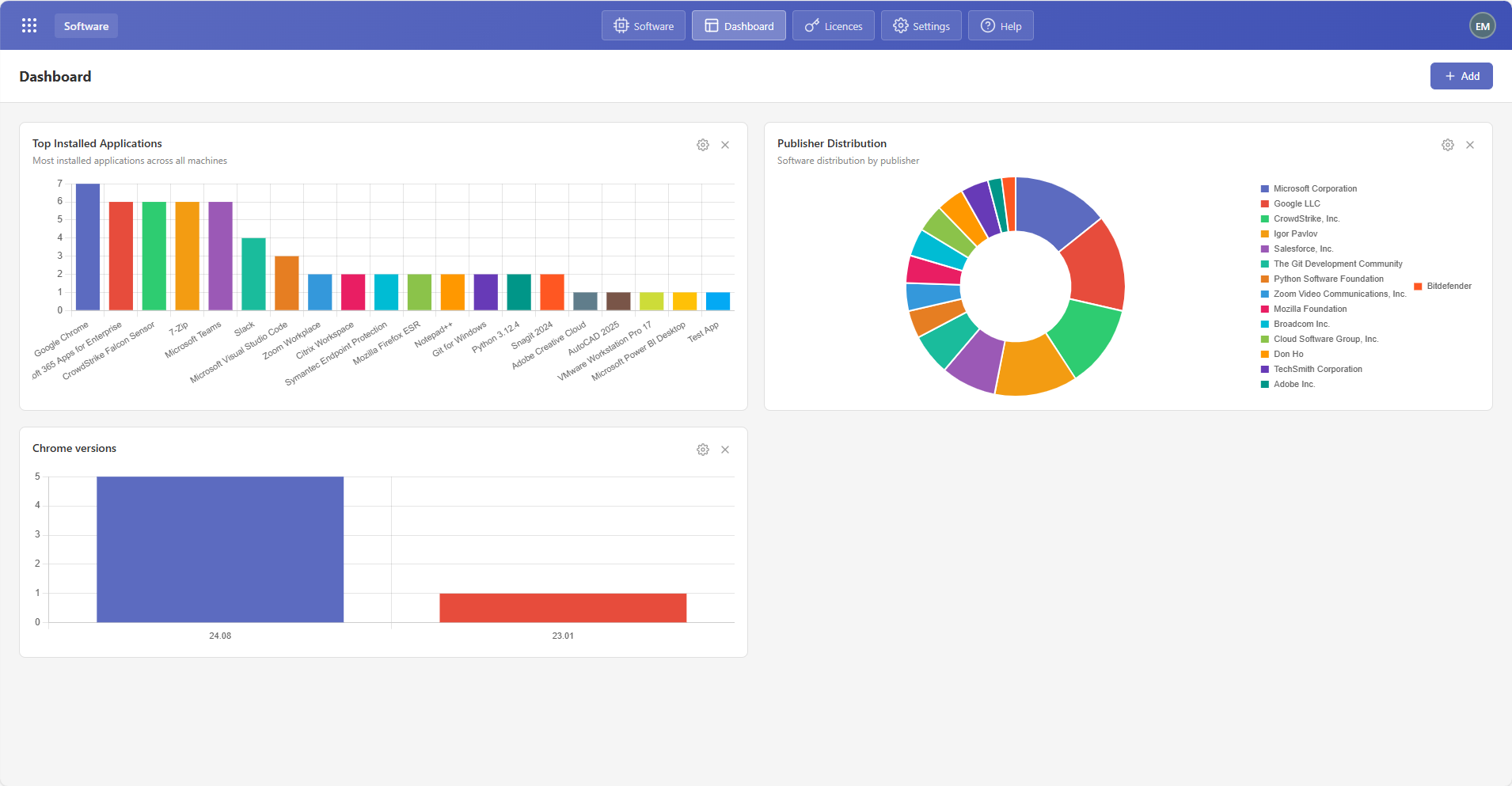Click the Dashboard page heading

point(55,77)
